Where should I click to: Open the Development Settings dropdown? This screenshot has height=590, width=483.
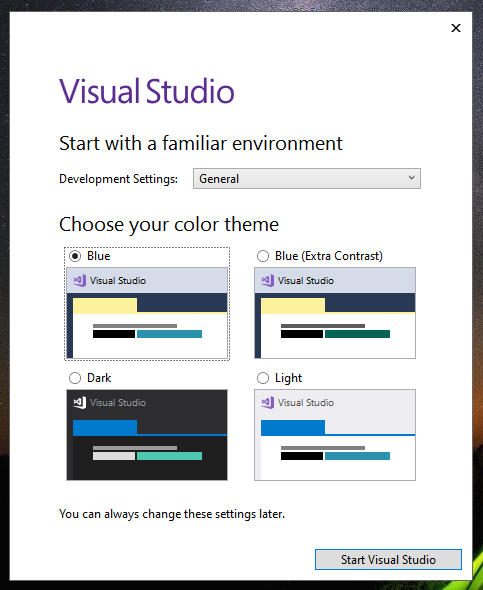point(307,179)
